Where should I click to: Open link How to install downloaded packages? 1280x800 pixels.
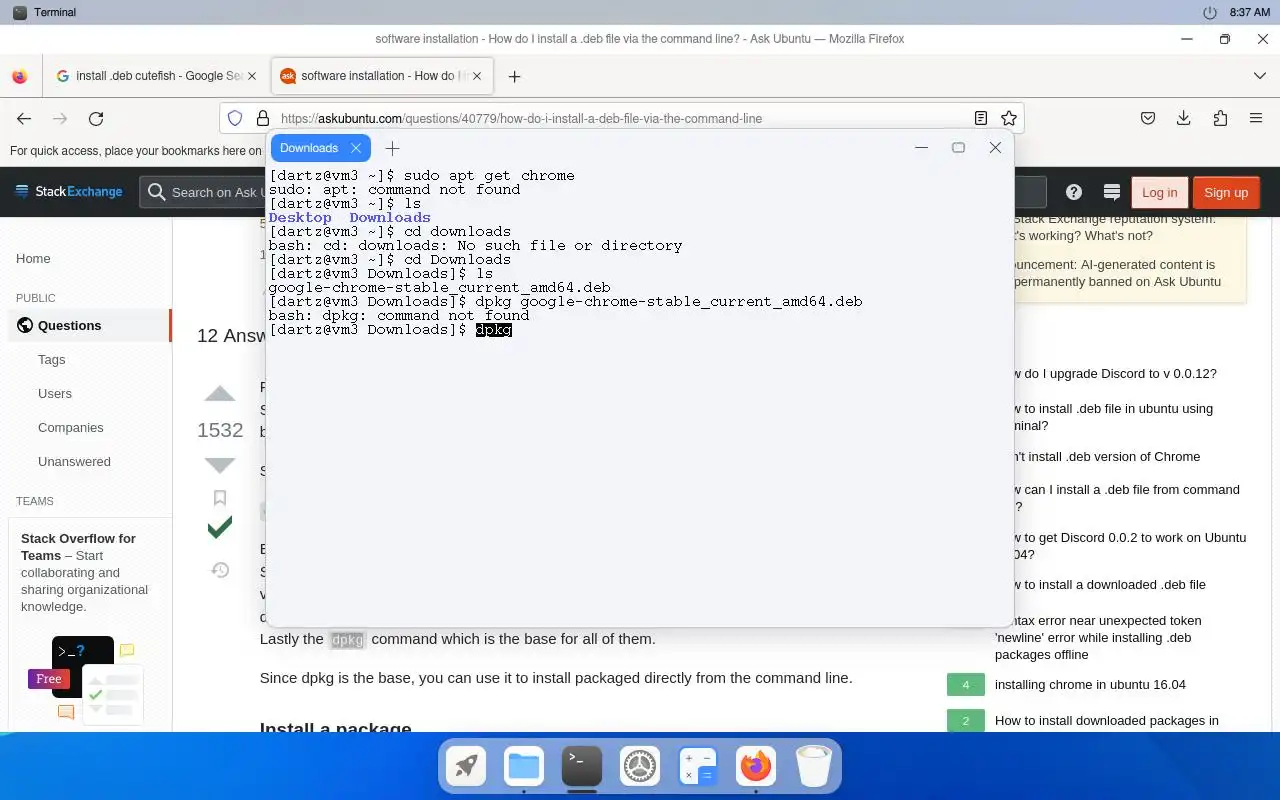tap(1106, 720)
